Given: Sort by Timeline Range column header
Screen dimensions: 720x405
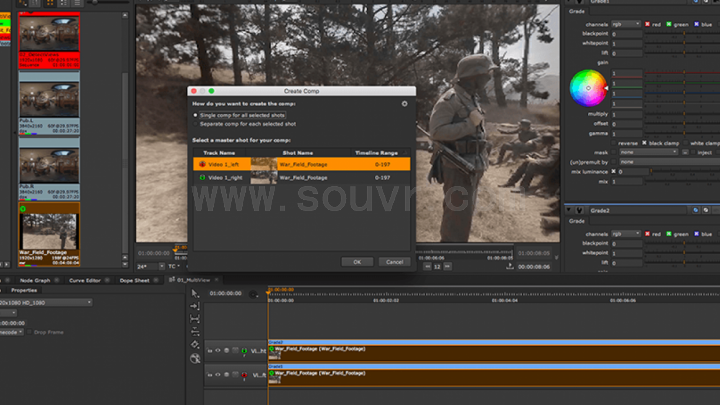Looking at the screenshot, I should point(376,153).
